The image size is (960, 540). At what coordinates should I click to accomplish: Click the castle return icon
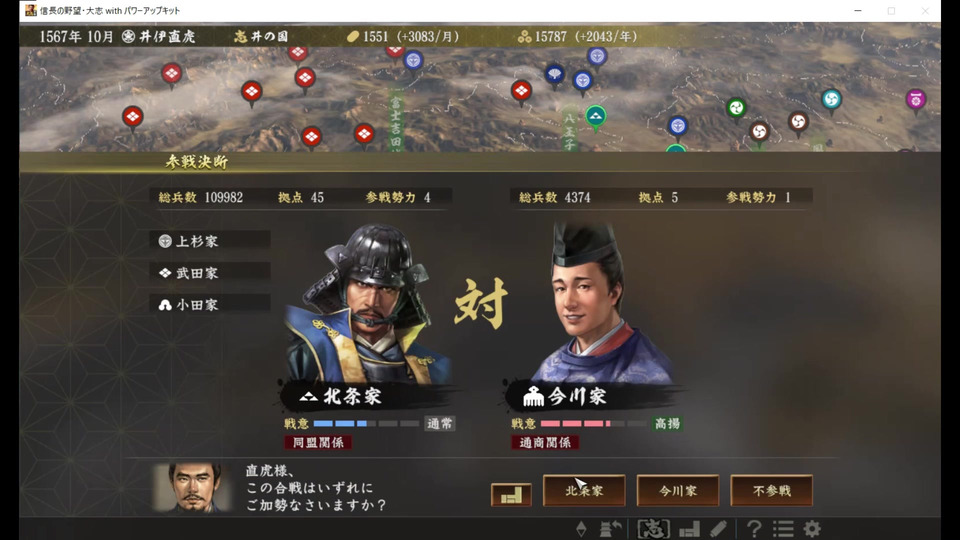pyautogui.click(x=610, y=528)
